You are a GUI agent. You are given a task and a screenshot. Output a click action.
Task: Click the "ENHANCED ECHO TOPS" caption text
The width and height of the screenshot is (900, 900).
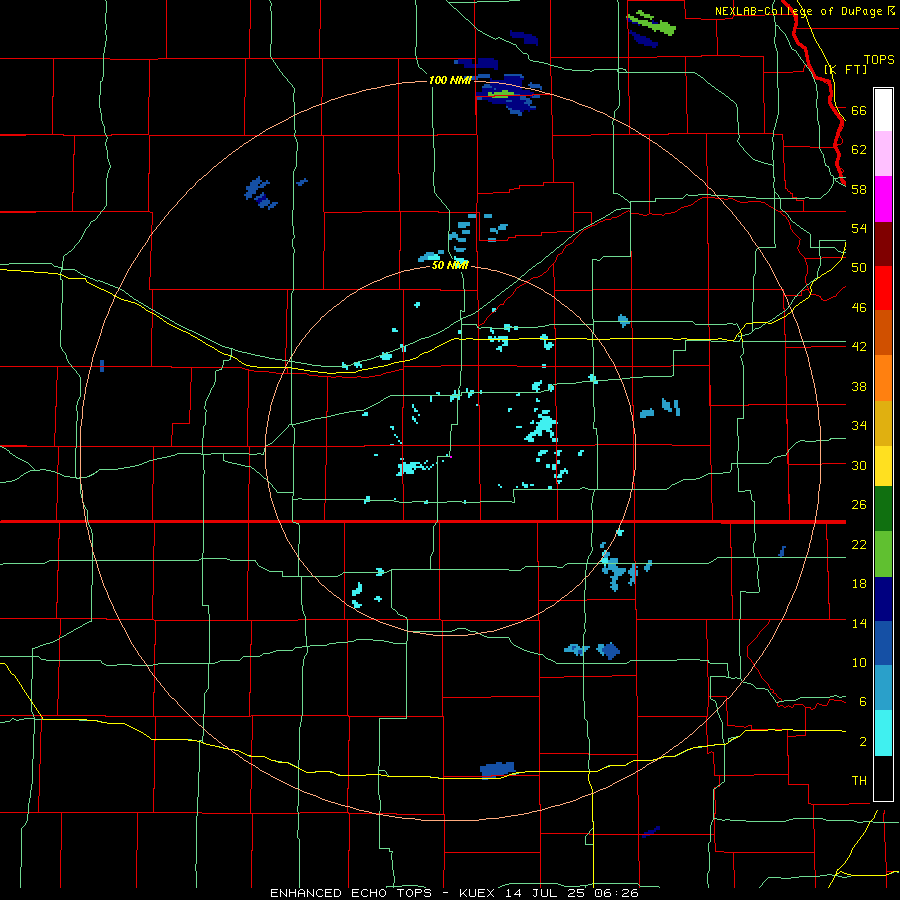[351, 893]
